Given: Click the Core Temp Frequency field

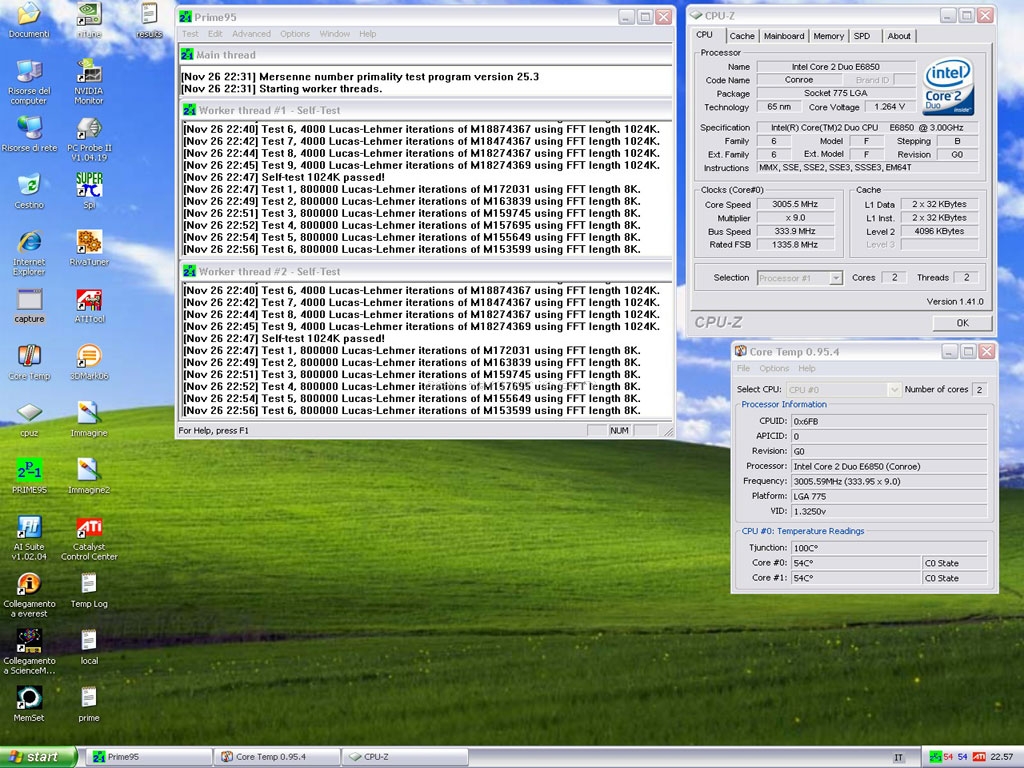Looking at the screenshot, I should [x=889, y=481].
